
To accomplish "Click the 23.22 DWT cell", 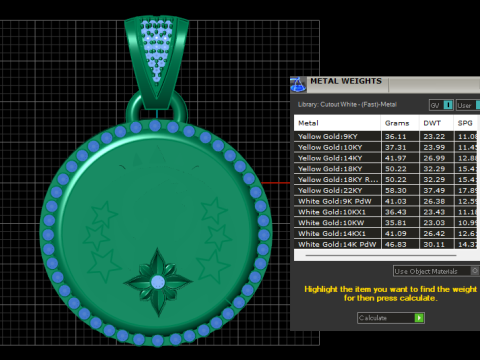I will coord(437,136).
